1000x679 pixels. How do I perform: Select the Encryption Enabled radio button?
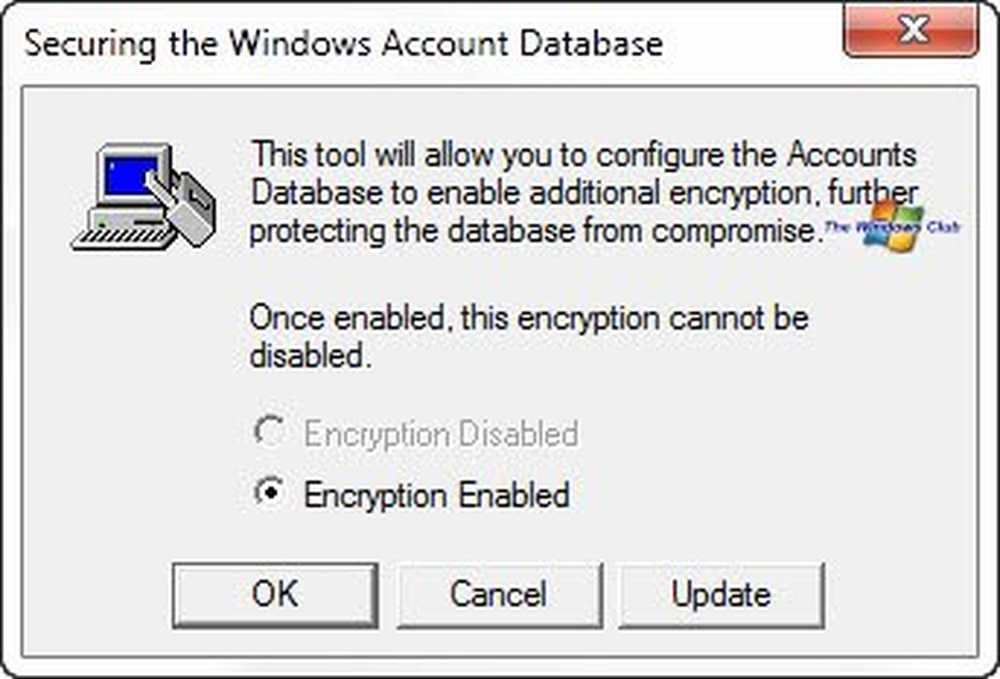tap(270, 492)
